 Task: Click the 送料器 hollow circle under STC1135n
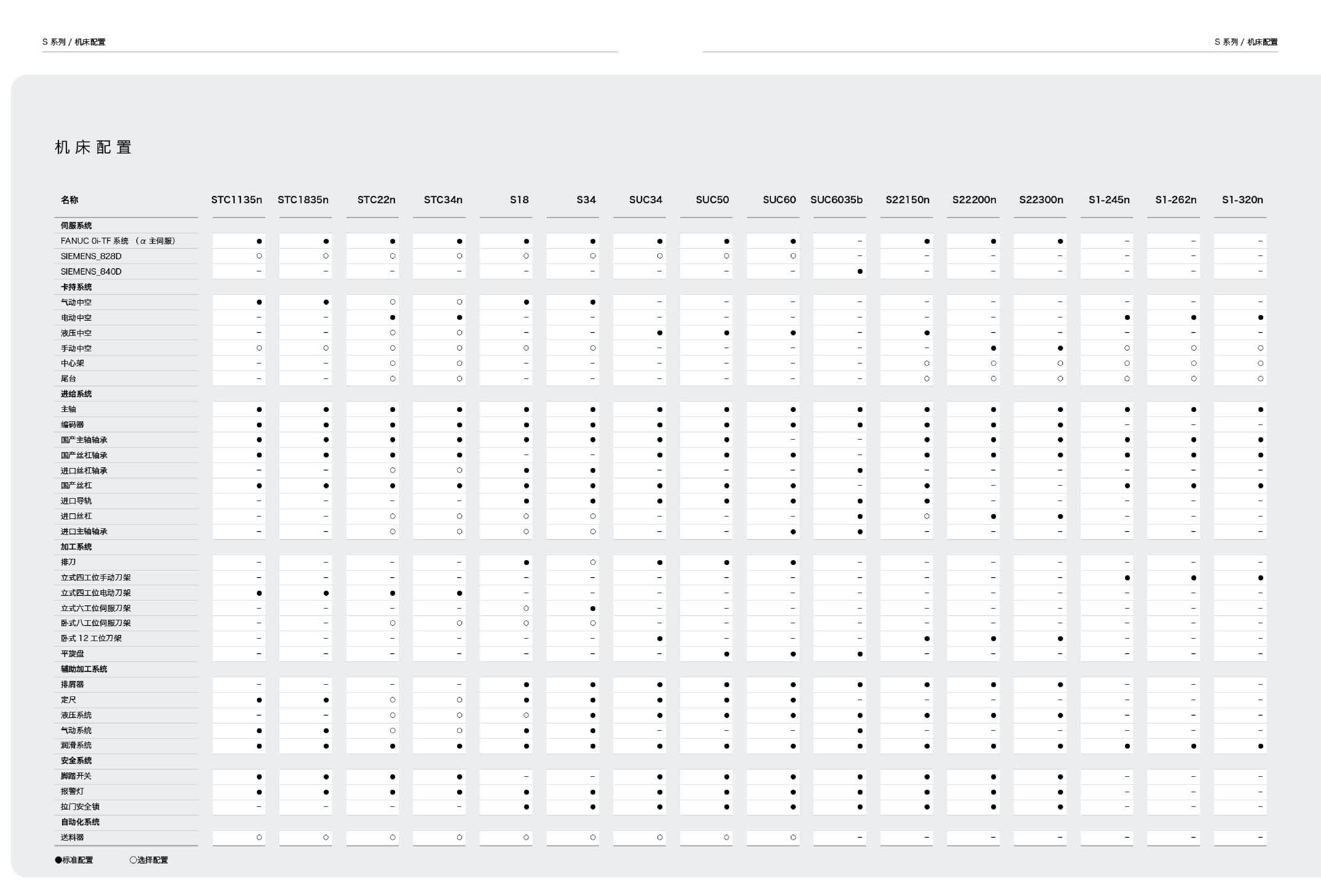[259, 837]
